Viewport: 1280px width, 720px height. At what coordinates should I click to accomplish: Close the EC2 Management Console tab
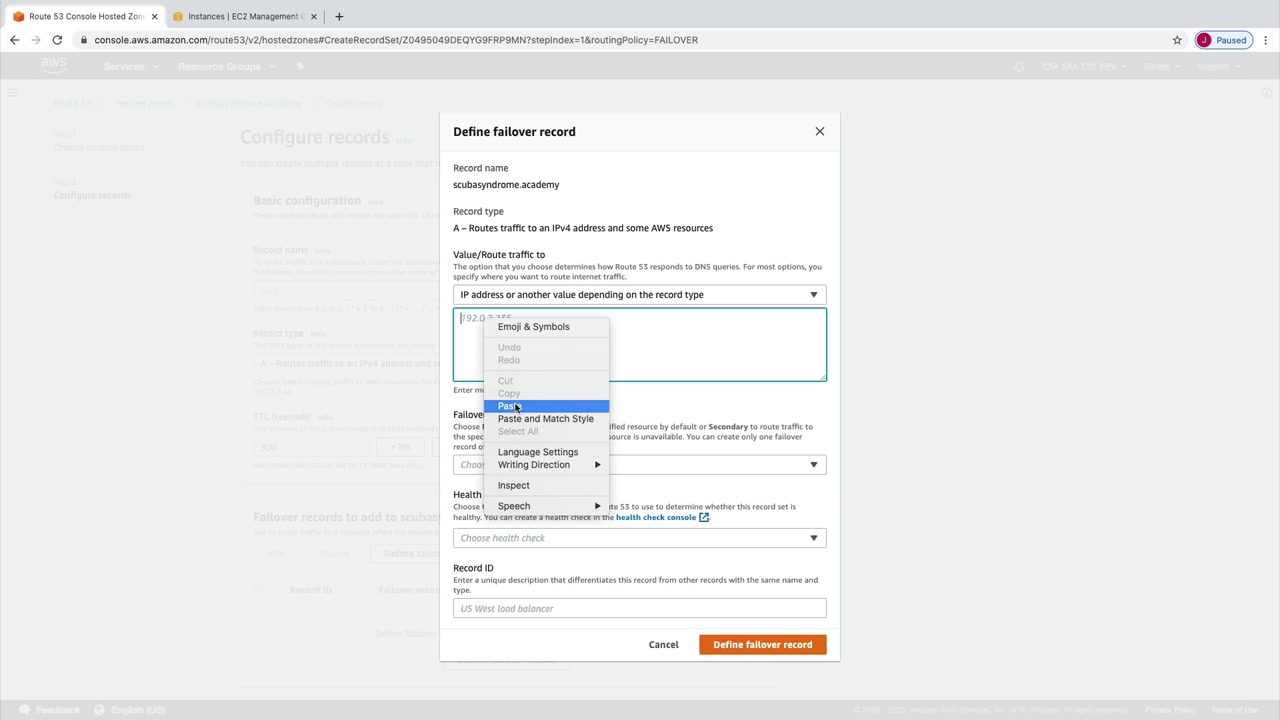click(x=314, y=16)
